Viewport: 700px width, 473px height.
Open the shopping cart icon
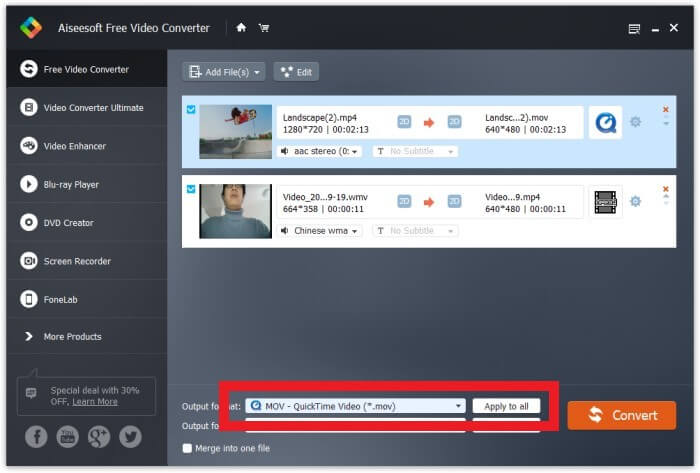(264, 28)
